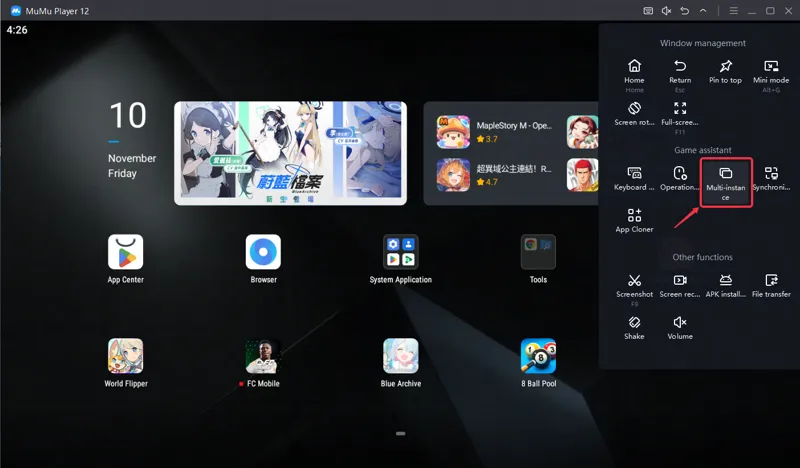
Task: Click the MapleStory M game icon
Action: coord(453,132)
